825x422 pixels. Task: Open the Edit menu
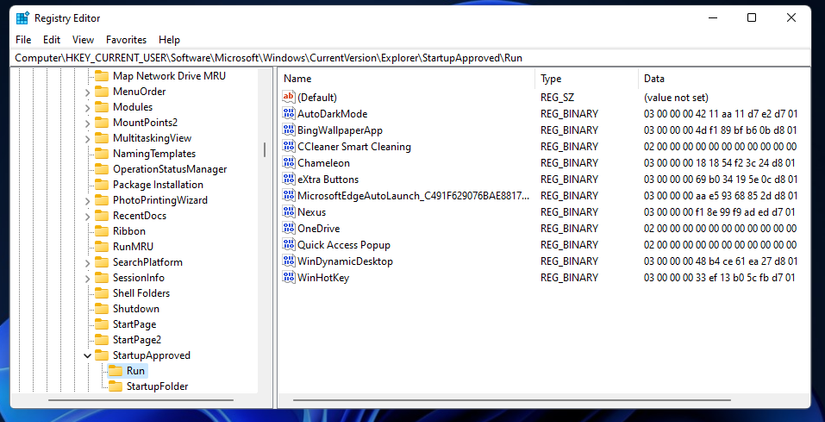[x=52, y=39]
